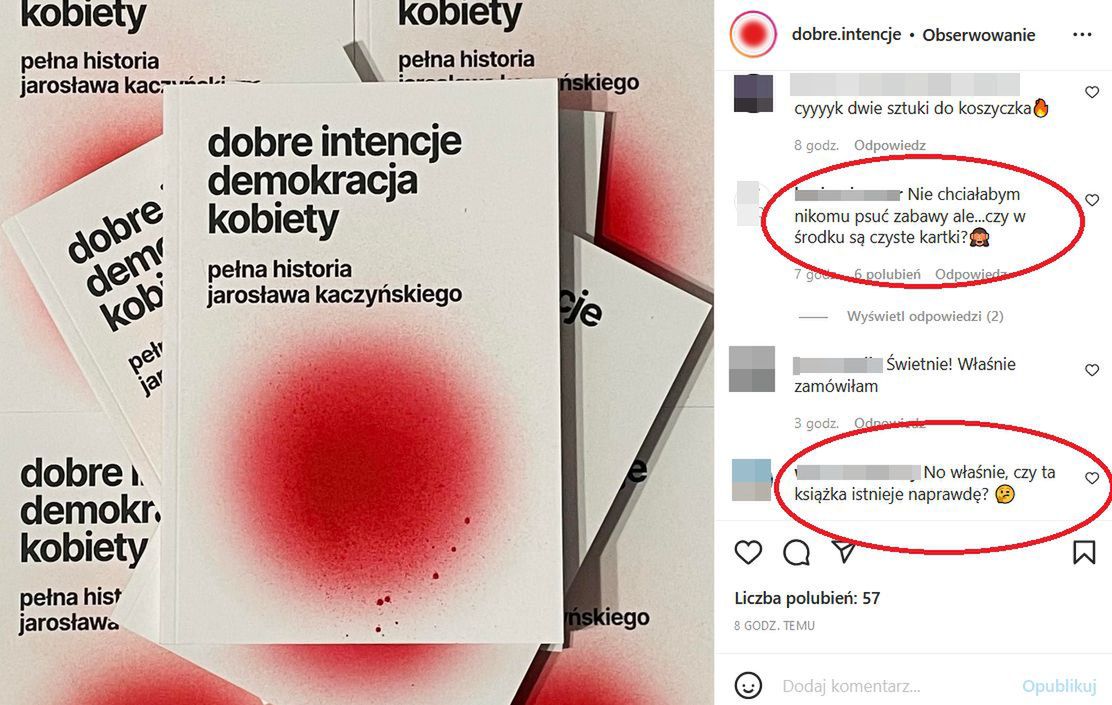View 'Liczba polubień: 57' likes list
1112x705 pixels.
pyautogui.click(x=807, y=598)
